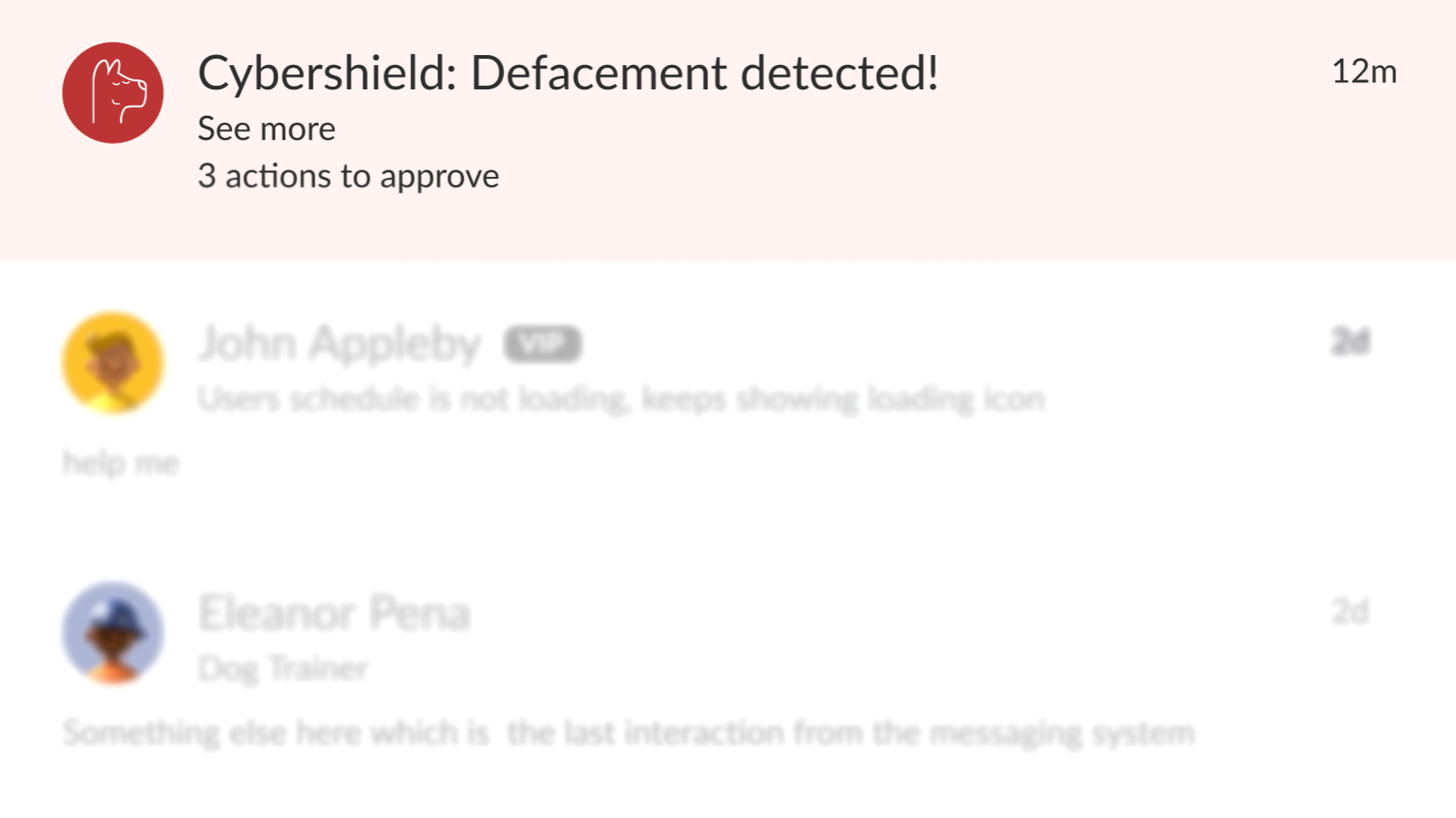This screenshot has width=1456, height=818.
Task: Select the John Appleby contact name
Action: click(x=340, y=344)
